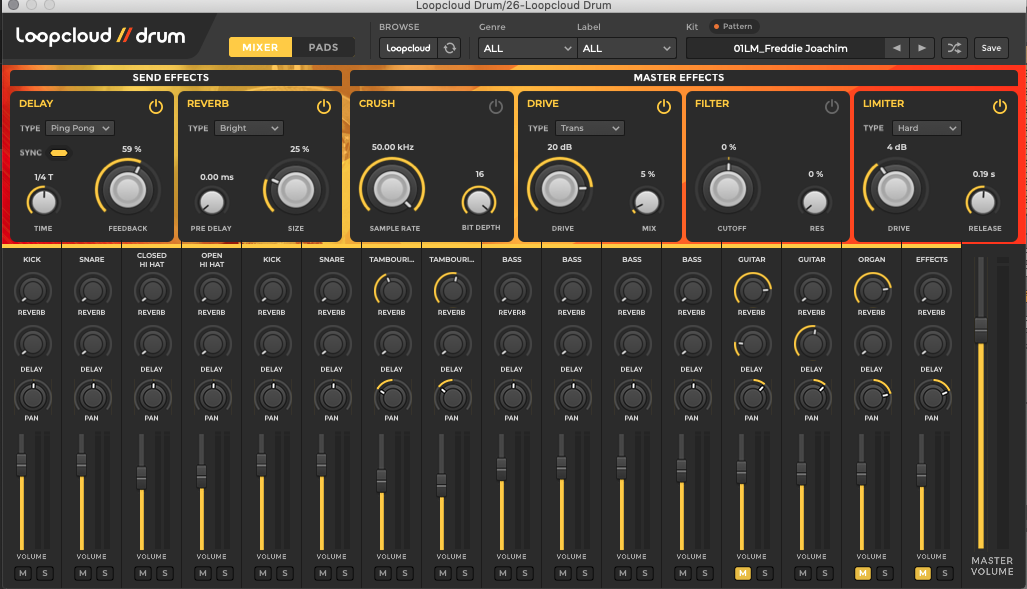
Task: Open the Limiter Type Hard dropdown
Action: [x=926, y=128]
